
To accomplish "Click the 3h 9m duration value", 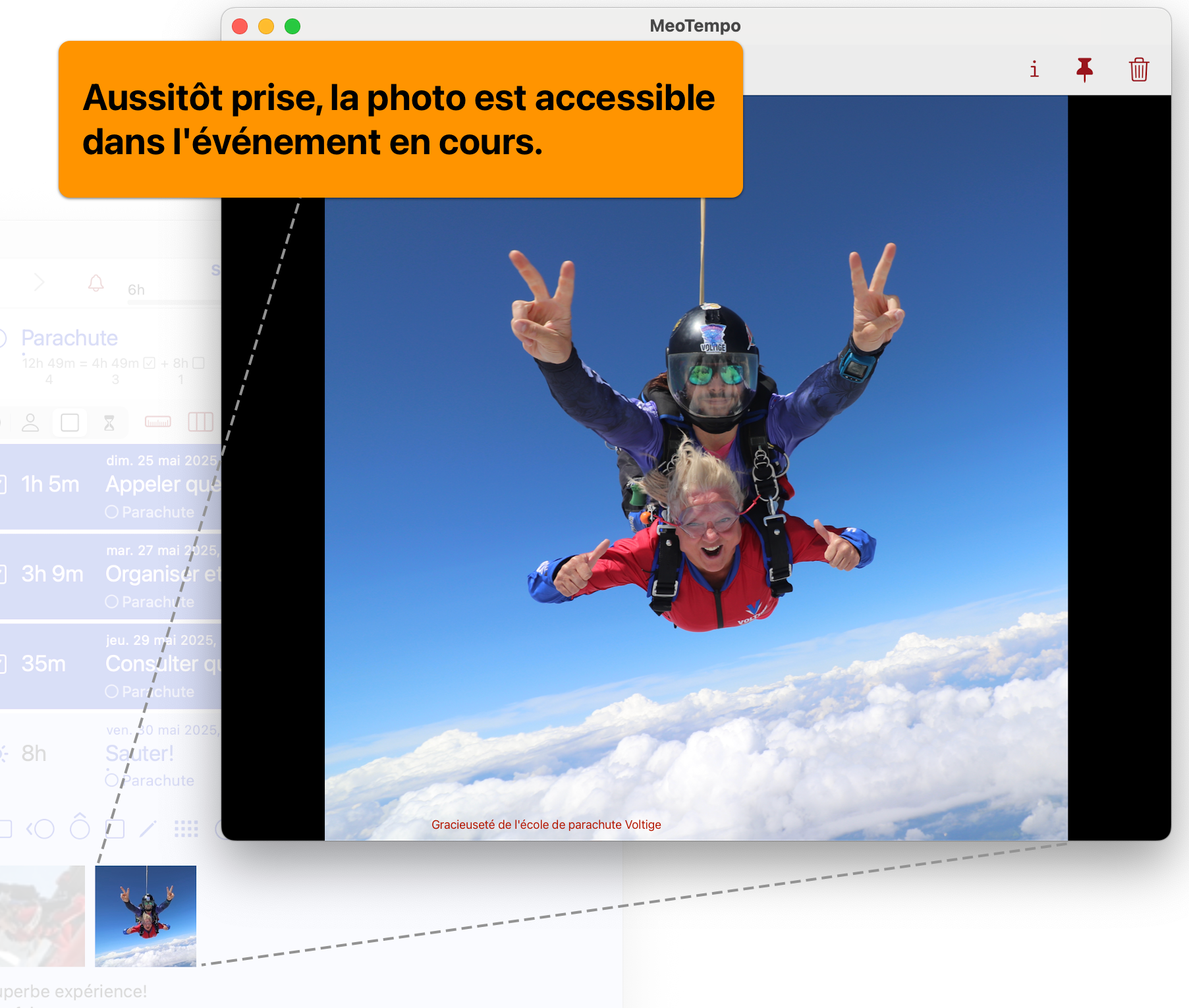I will coord(52,574).
